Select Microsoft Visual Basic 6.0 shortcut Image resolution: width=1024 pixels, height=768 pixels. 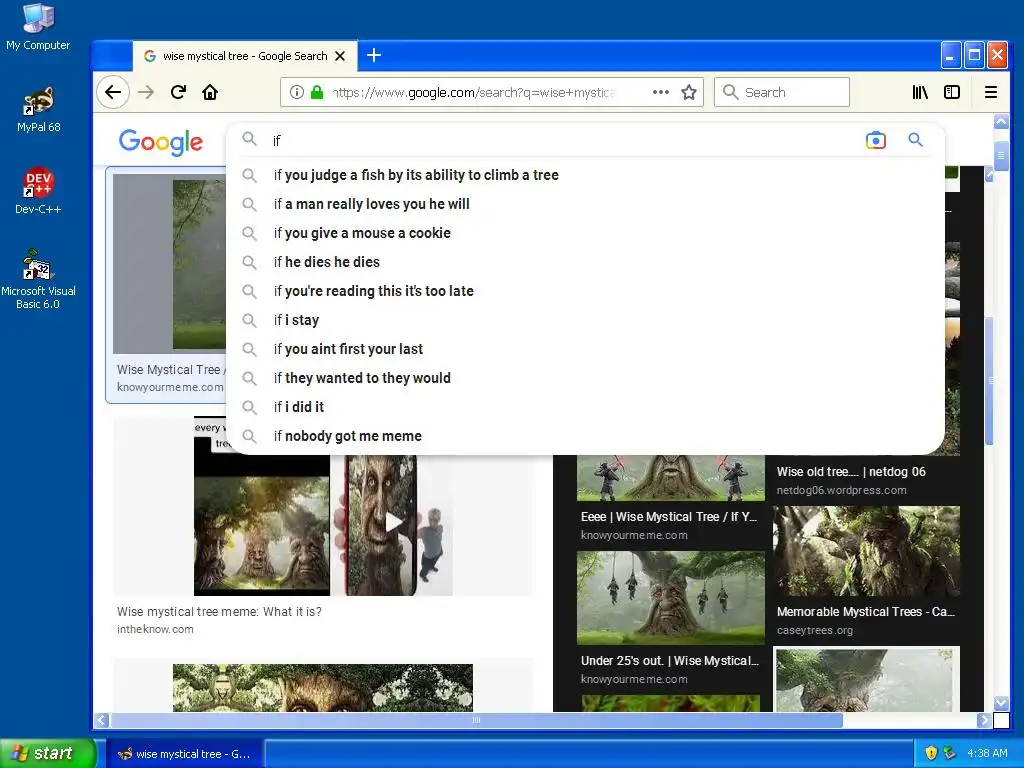38,280
